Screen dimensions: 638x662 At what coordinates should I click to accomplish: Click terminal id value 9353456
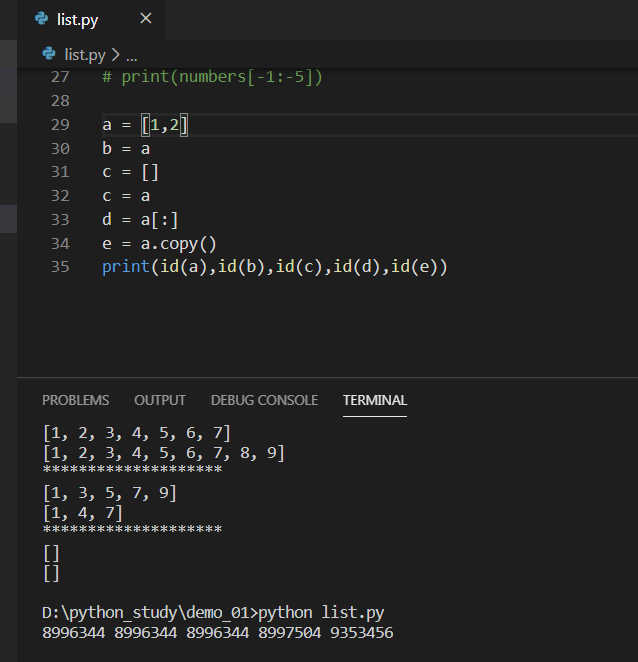pos(361,632)
